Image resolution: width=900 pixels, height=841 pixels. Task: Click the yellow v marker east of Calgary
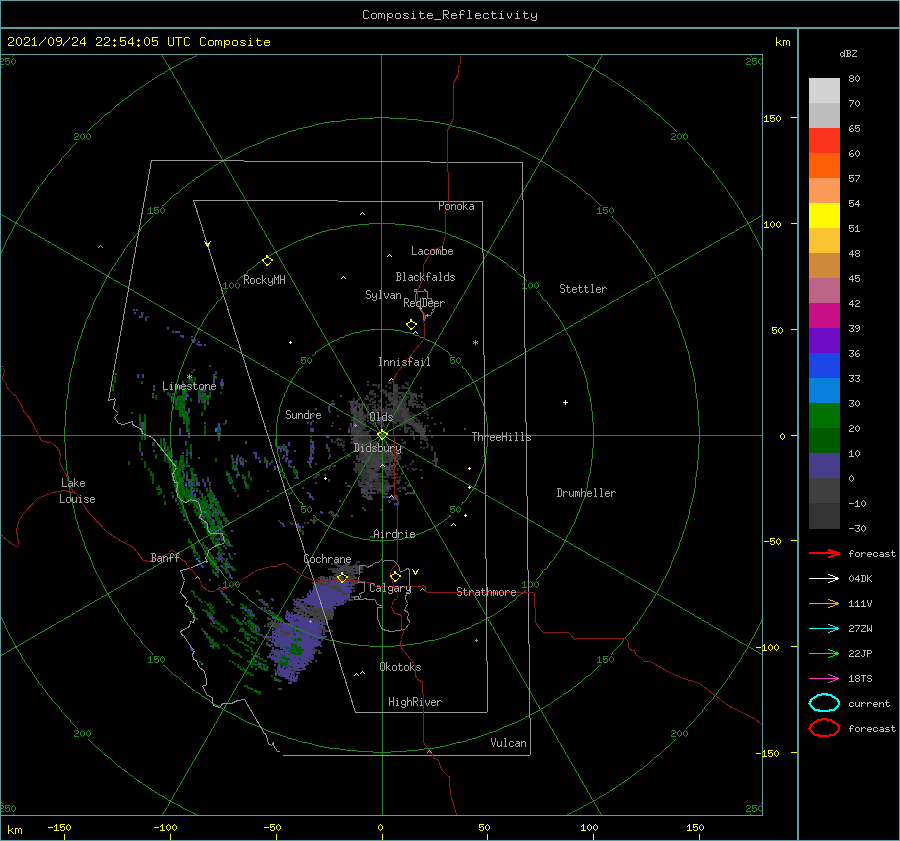pyautogui.click(x=416, y=572)
